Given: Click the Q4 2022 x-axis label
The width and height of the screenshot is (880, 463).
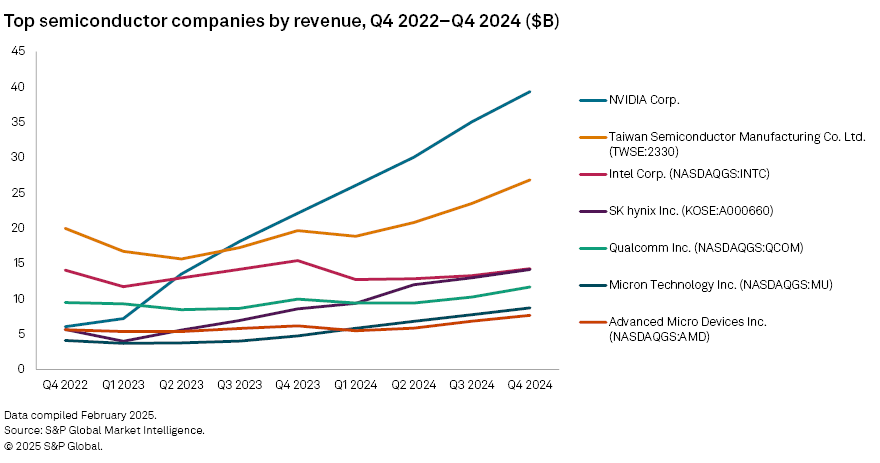Looking at the screenshot, I should click(x=65, y=383).
